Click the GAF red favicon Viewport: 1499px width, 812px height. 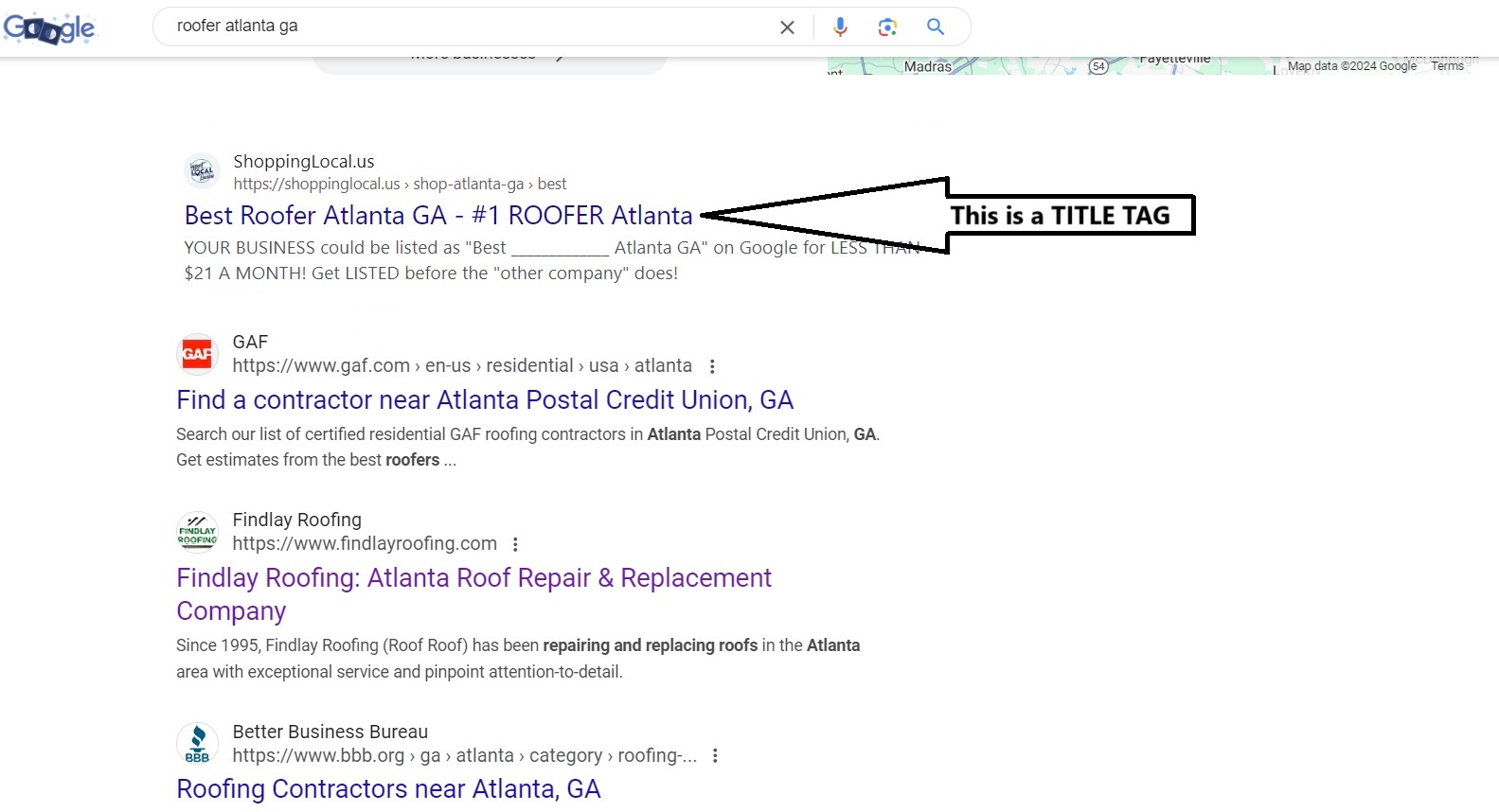tap(197, 355)
